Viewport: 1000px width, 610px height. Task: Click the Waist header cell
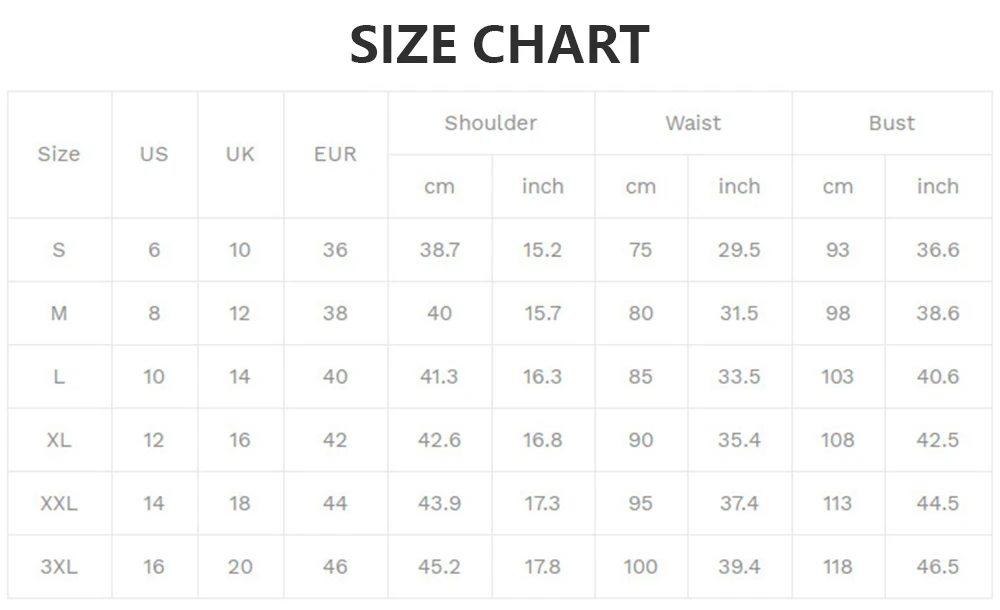(693, 123)
